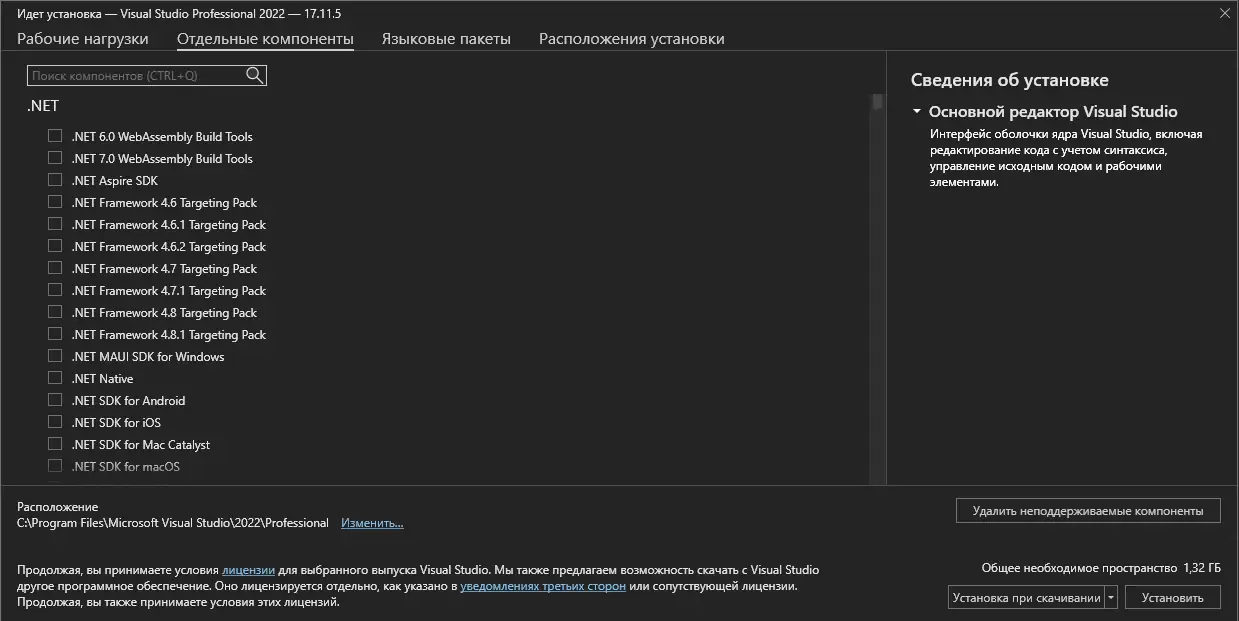Image resolution: width=1239 pixels, height=621 pixels.
Task: Check .NET Framework 4.7.1 Targeting Pack
Action: pos(55,290)
